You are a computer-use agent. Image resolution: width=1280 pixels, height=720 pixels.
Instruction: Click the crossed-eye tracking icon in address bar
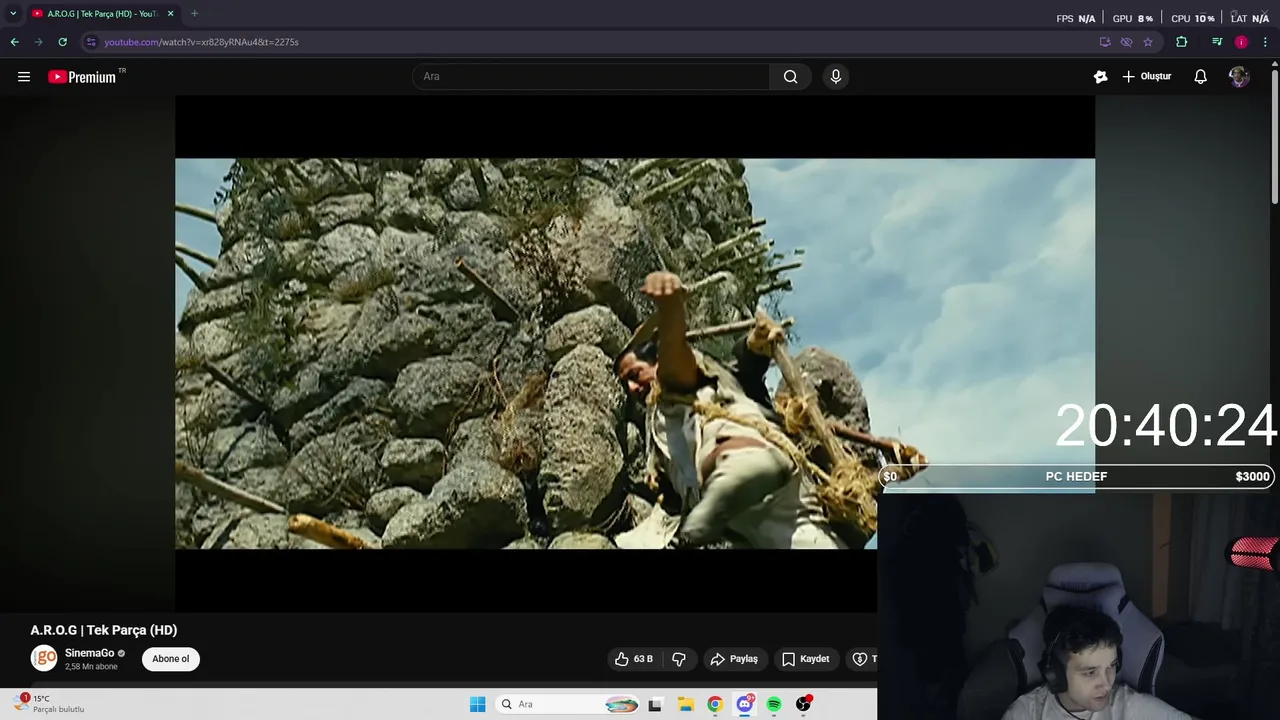1126,42
